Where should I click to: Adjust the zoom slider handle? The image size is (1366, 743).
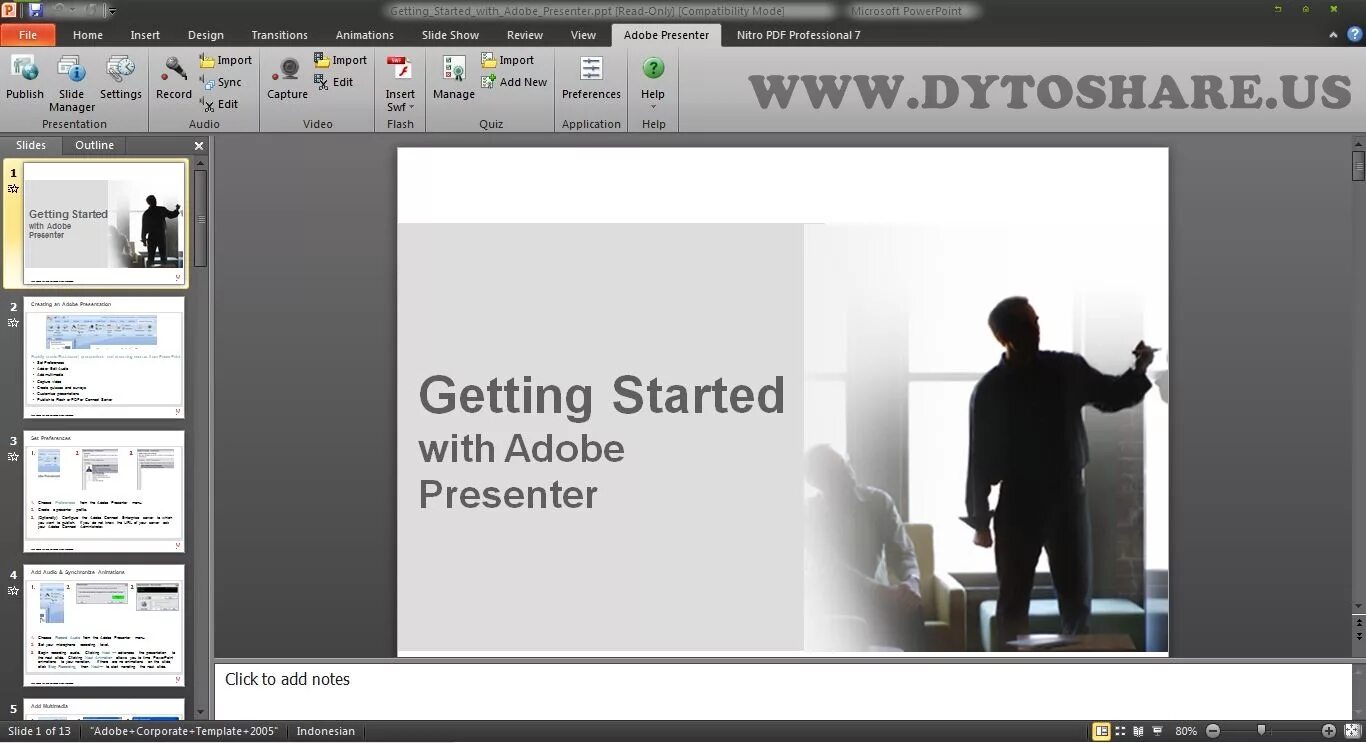coord(1261,731)
